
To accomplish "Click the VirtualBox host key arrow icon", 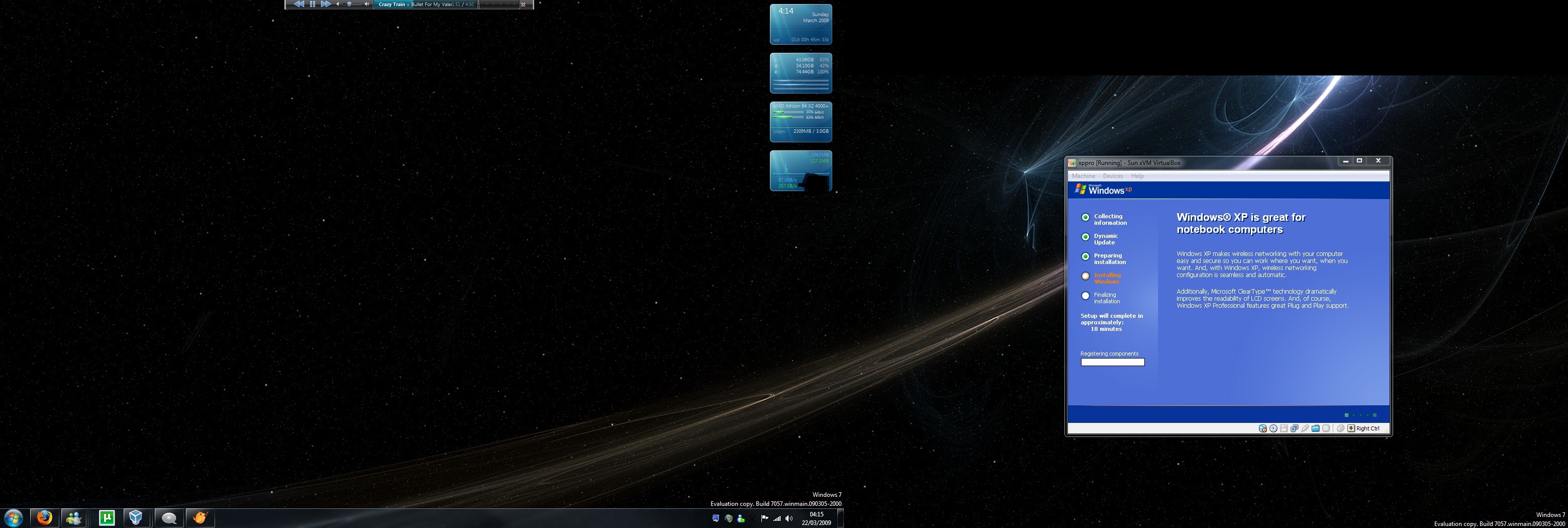I will tap(1351, 429).
